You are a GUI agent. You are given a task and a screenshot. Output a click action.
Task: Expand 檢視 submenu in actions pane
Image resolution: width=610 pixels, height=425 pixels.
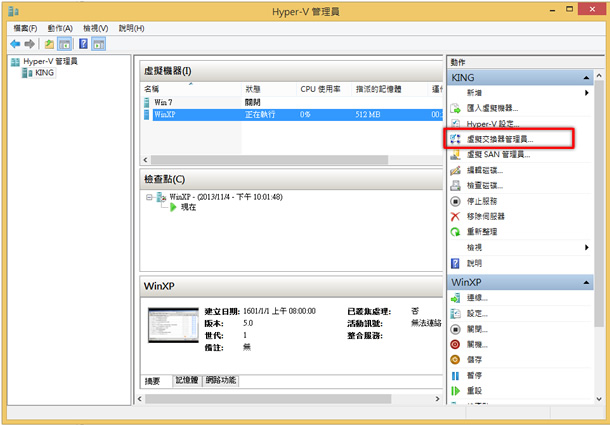point(587,248)
